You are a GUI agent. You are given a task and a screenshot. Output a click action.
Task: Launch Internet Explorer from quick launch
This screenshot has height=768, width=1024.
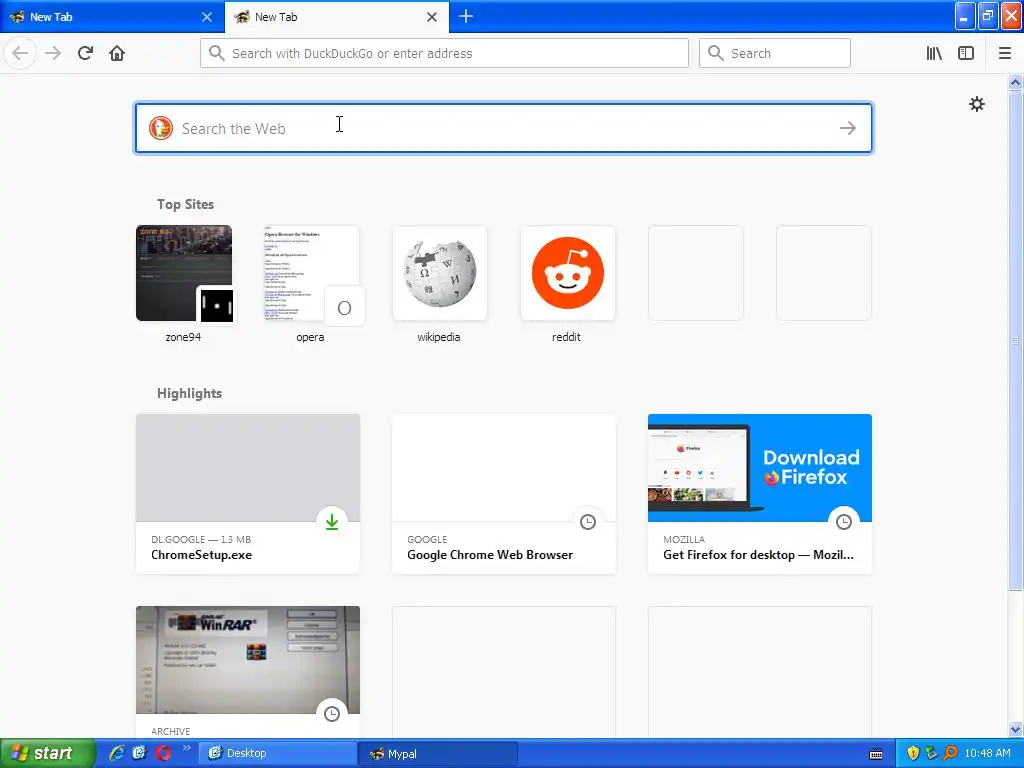(x=117, y=753)
